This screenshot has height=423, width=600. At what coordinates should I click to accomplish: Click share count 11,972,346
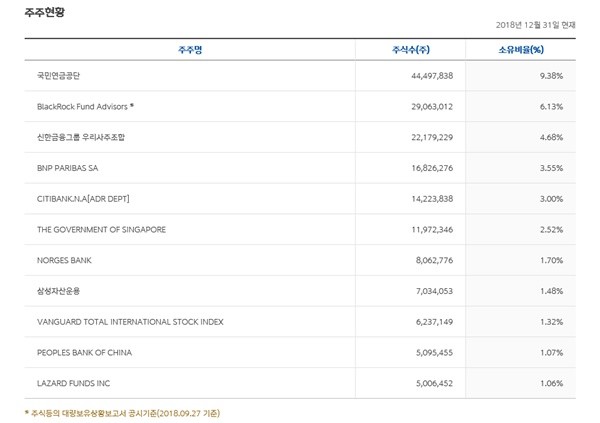tap(432, 230)
